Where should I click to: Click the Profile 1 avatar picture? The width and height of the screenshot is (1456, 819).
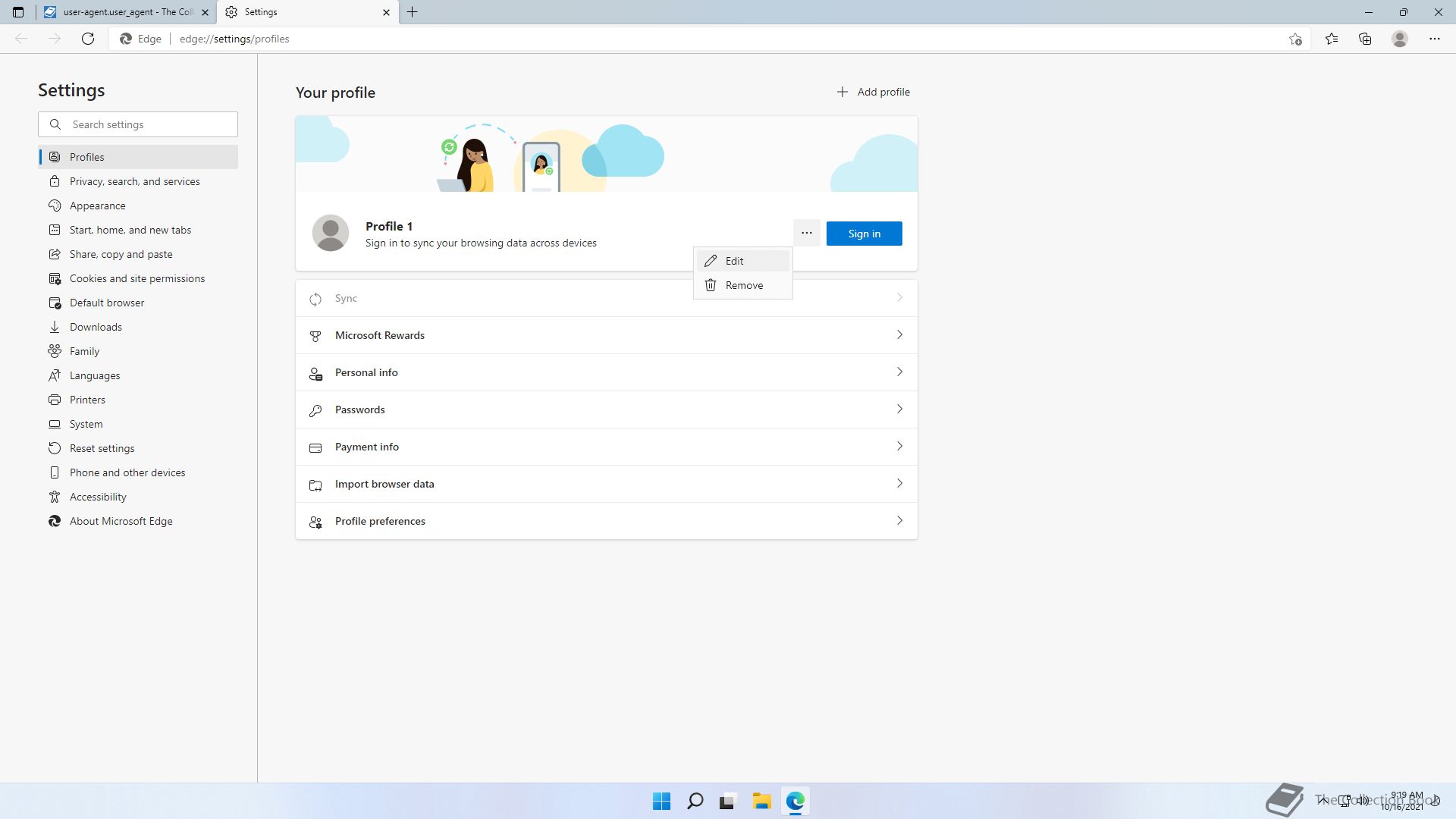click(x=331, y=233)
